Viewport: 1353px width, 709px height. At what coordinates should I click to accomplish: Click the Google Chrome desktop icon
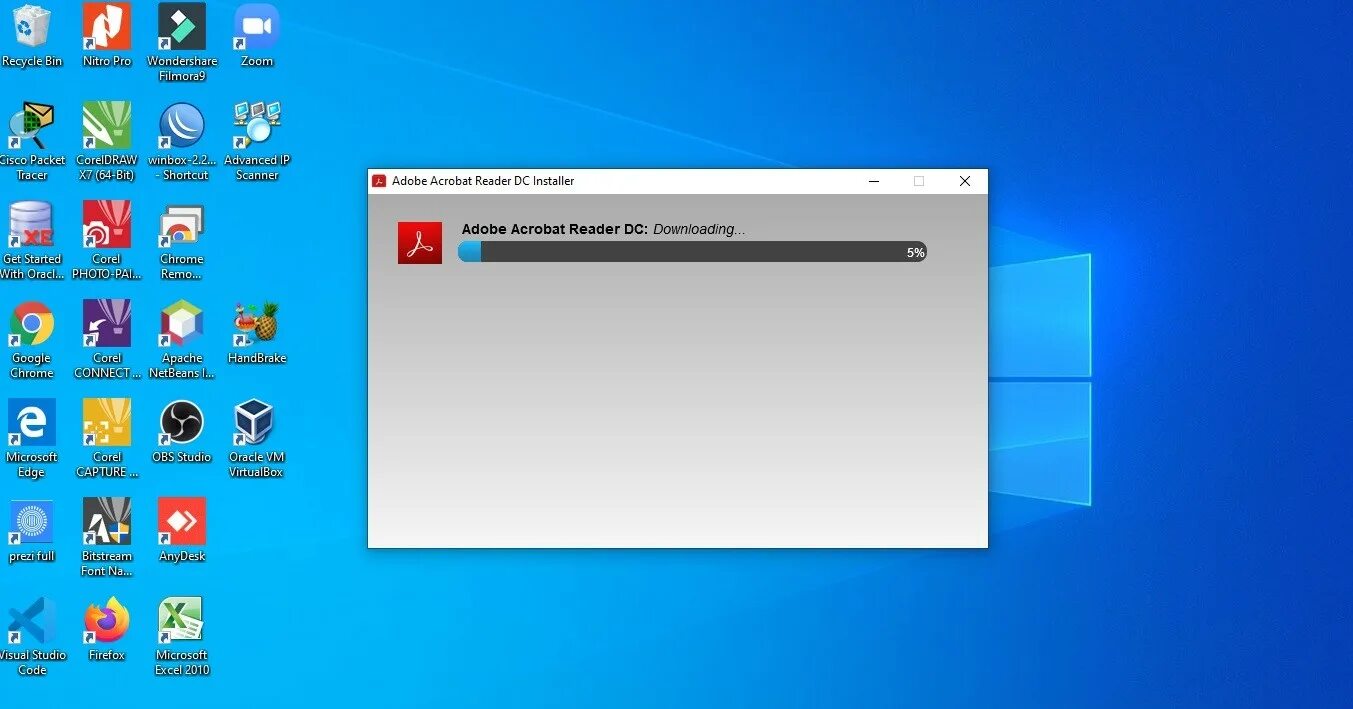[31, 324]
